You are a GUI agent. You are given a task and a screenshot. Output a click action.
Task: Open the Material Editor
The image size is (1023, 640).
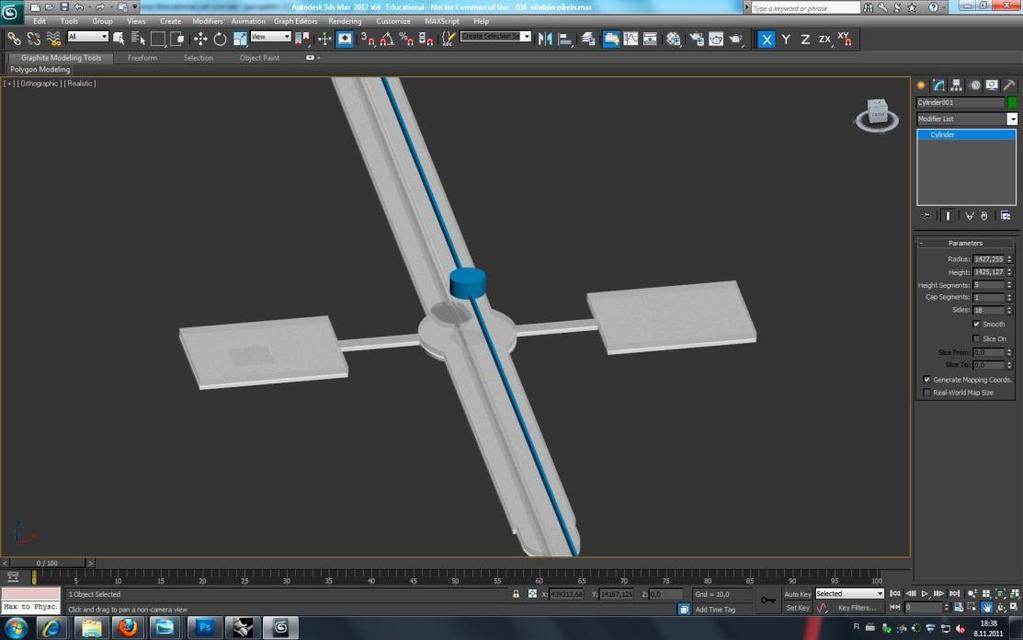click(673, 39)
